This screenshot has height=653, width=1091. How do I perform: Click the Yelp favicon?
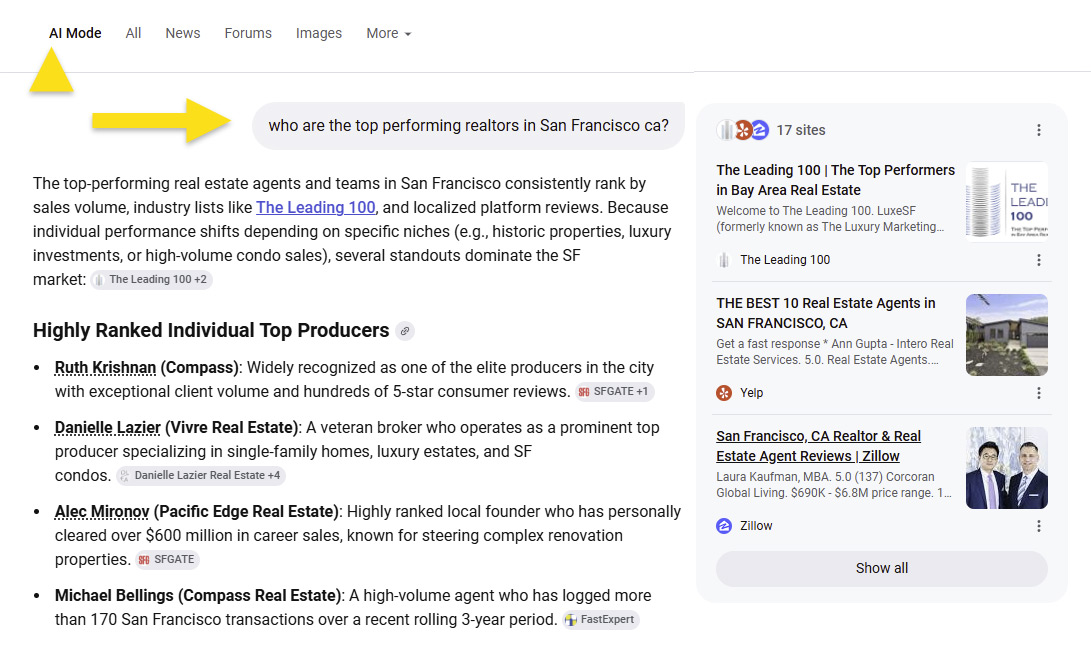click(x=724, y=393)
